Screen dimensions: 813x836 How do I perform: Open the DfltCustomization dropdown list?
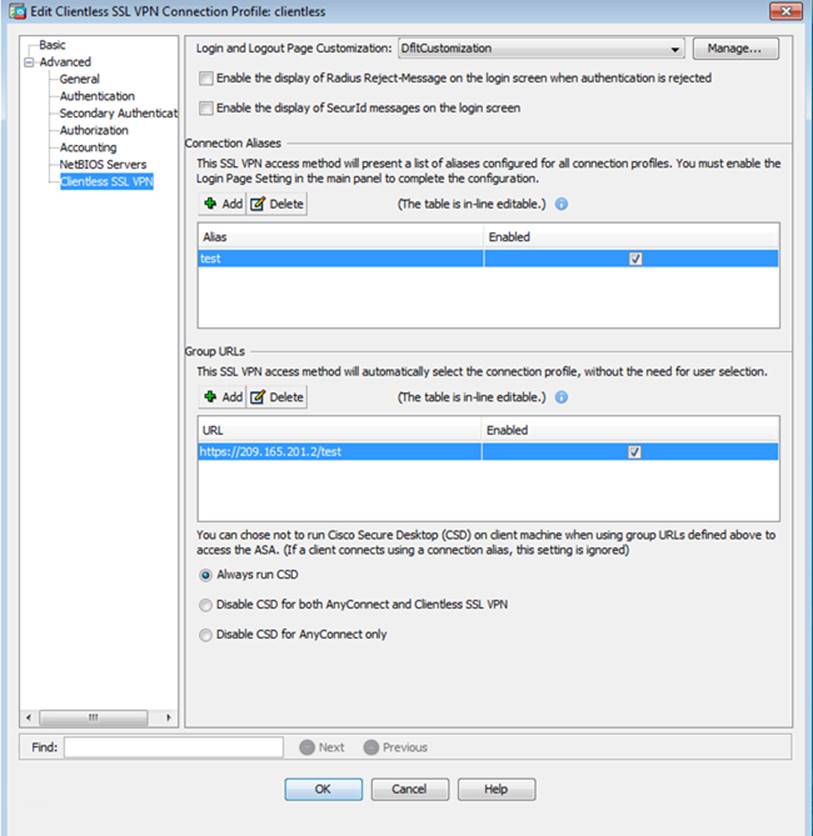(x=676, y=48)
